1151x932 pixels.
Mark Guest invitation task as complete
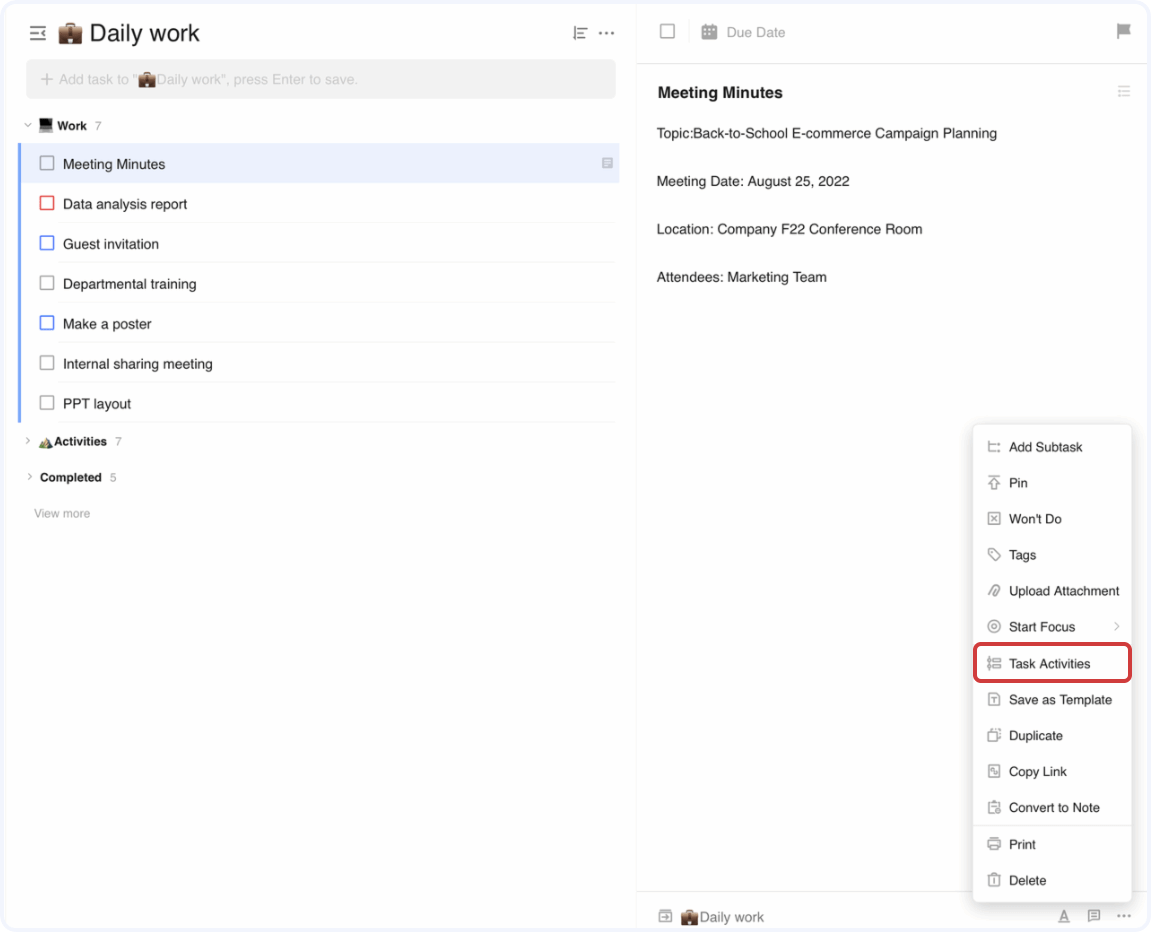tap(47, 243)
